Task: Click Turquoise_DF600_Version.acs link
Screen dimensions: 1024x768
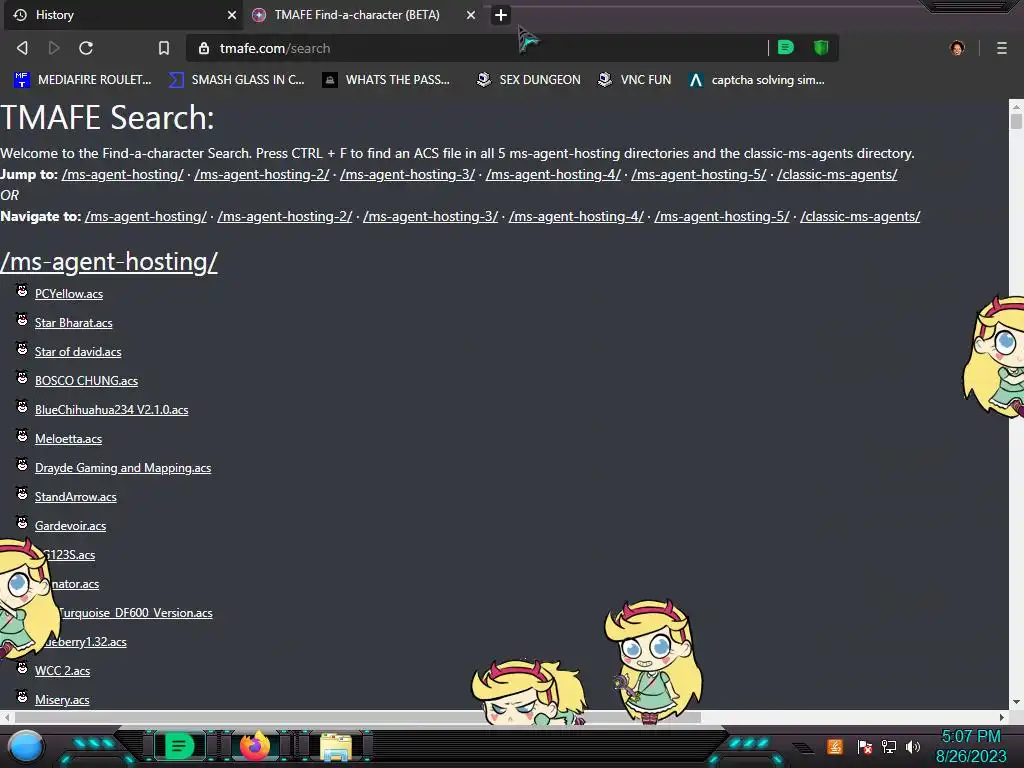Action: tap(136, 613)
